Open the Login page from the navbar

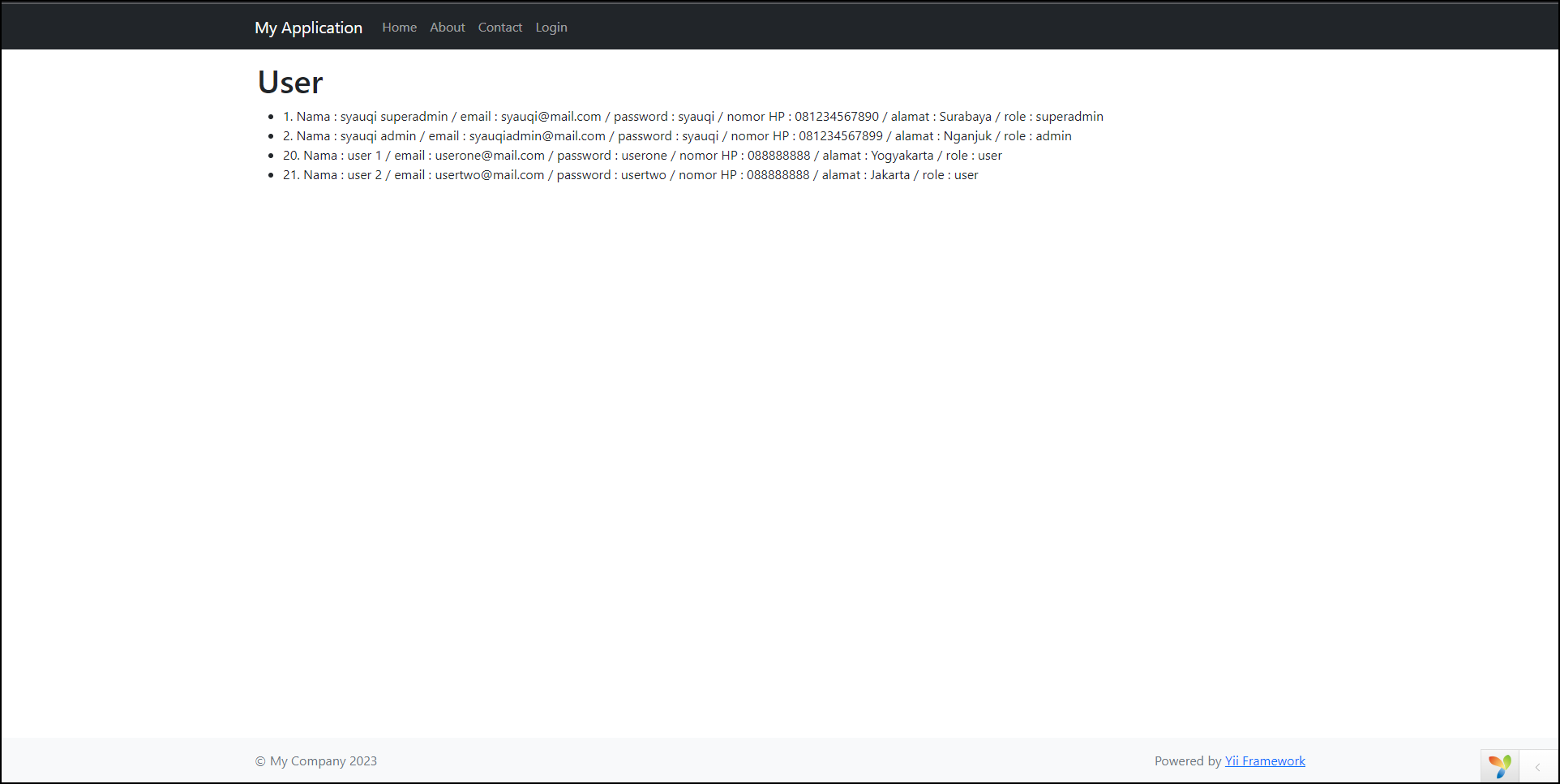551,27
